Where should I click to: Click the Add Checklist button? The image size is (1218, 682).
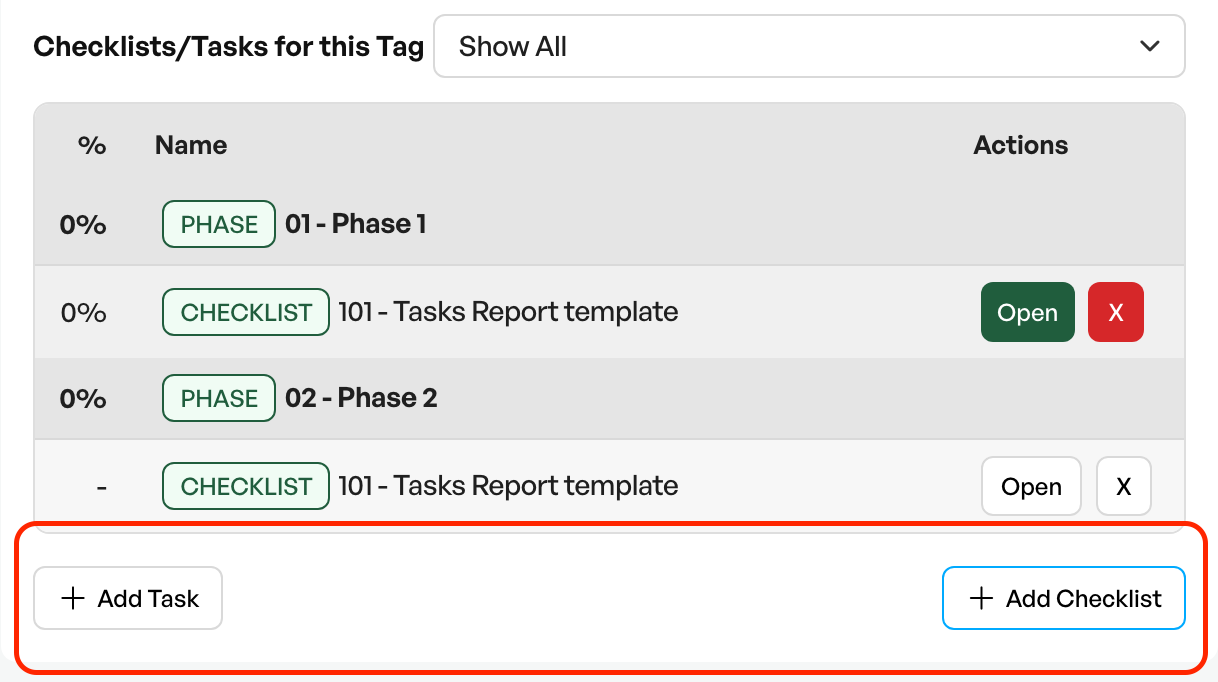tap(1064, 598)
